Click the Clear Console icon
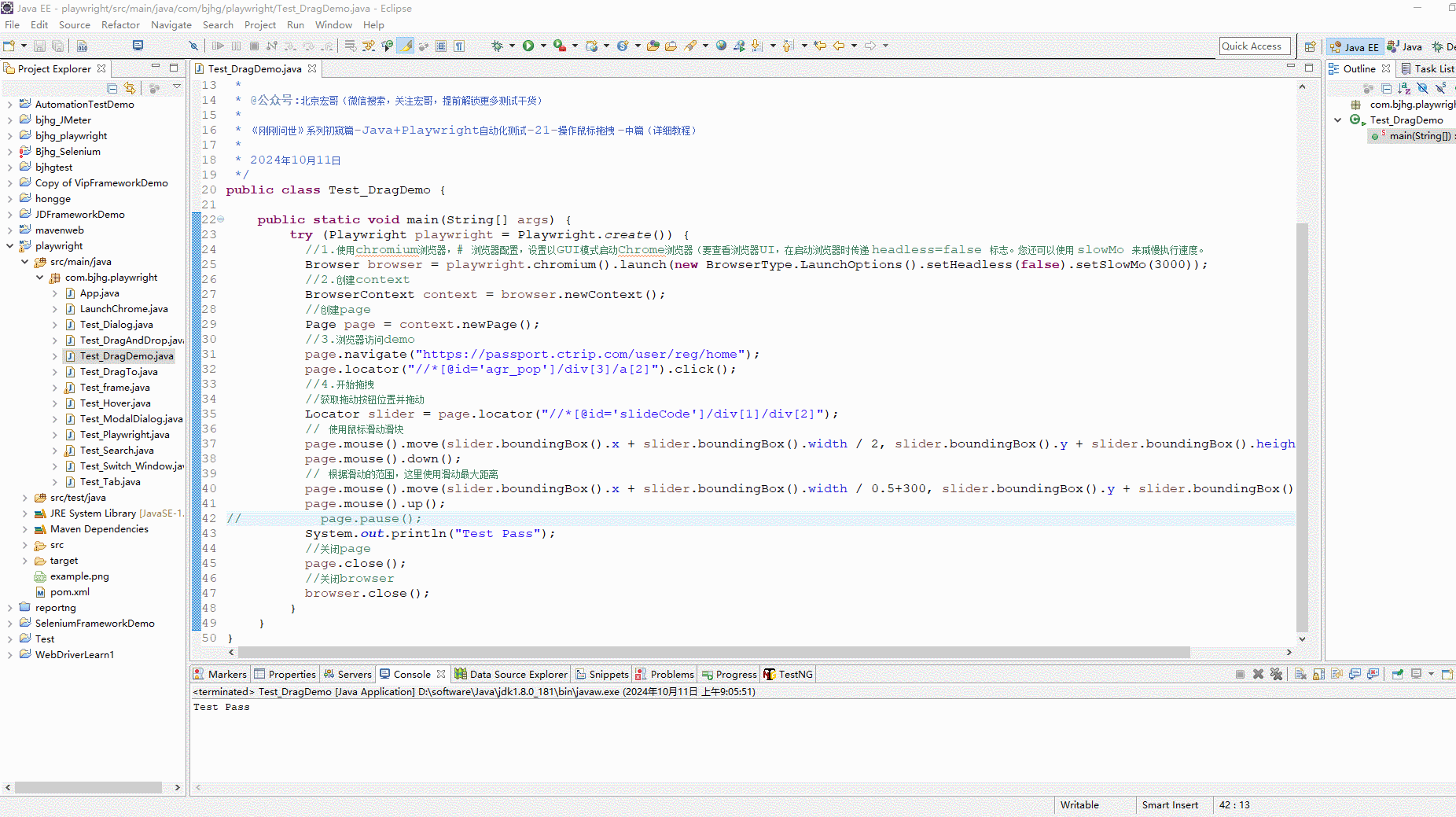Screen dimensions: 1456x817 [1300, 674]
